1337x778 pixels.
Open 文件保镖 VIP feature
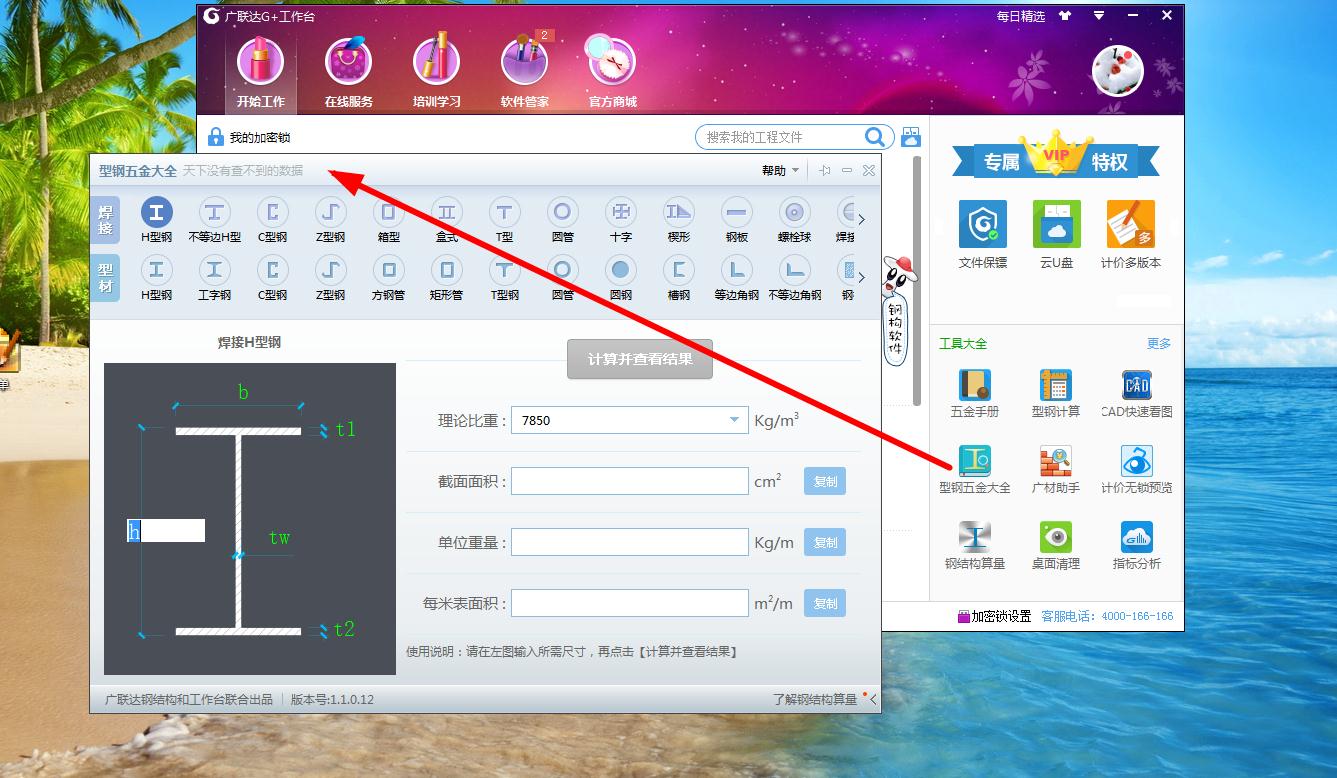(x=982, y=234)
